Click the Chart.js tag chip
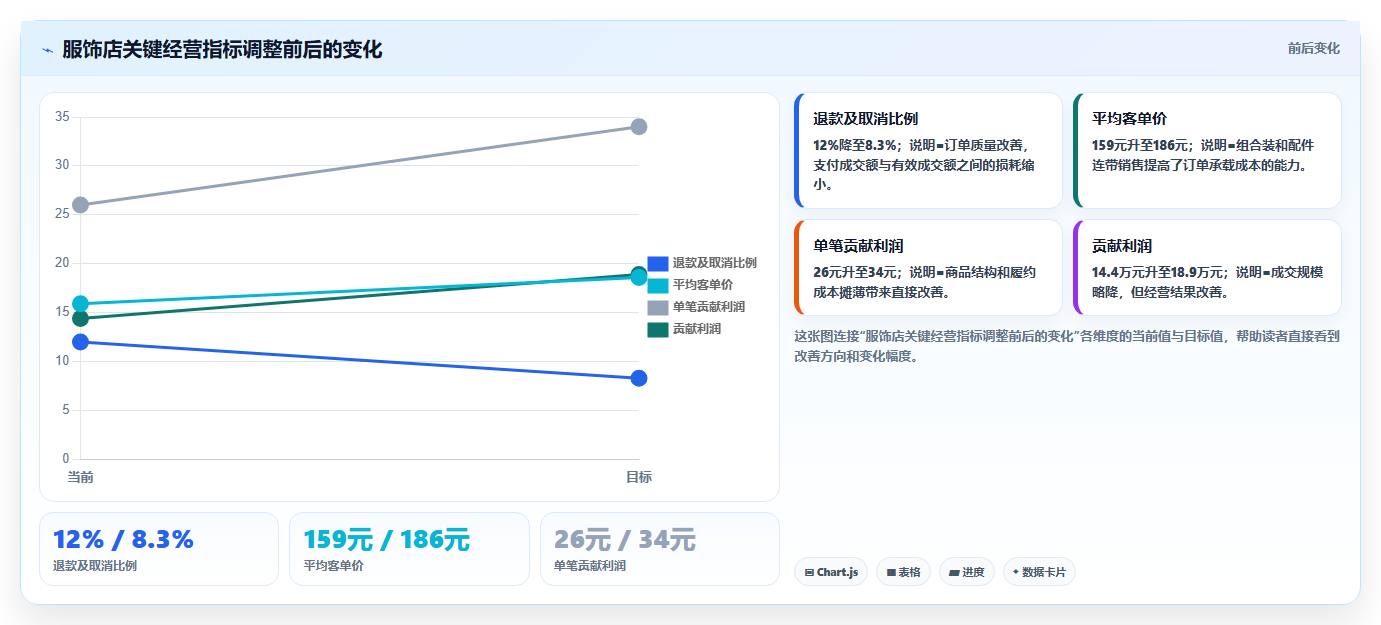This screenshot has height=625, width=1381. pos(831,572)
